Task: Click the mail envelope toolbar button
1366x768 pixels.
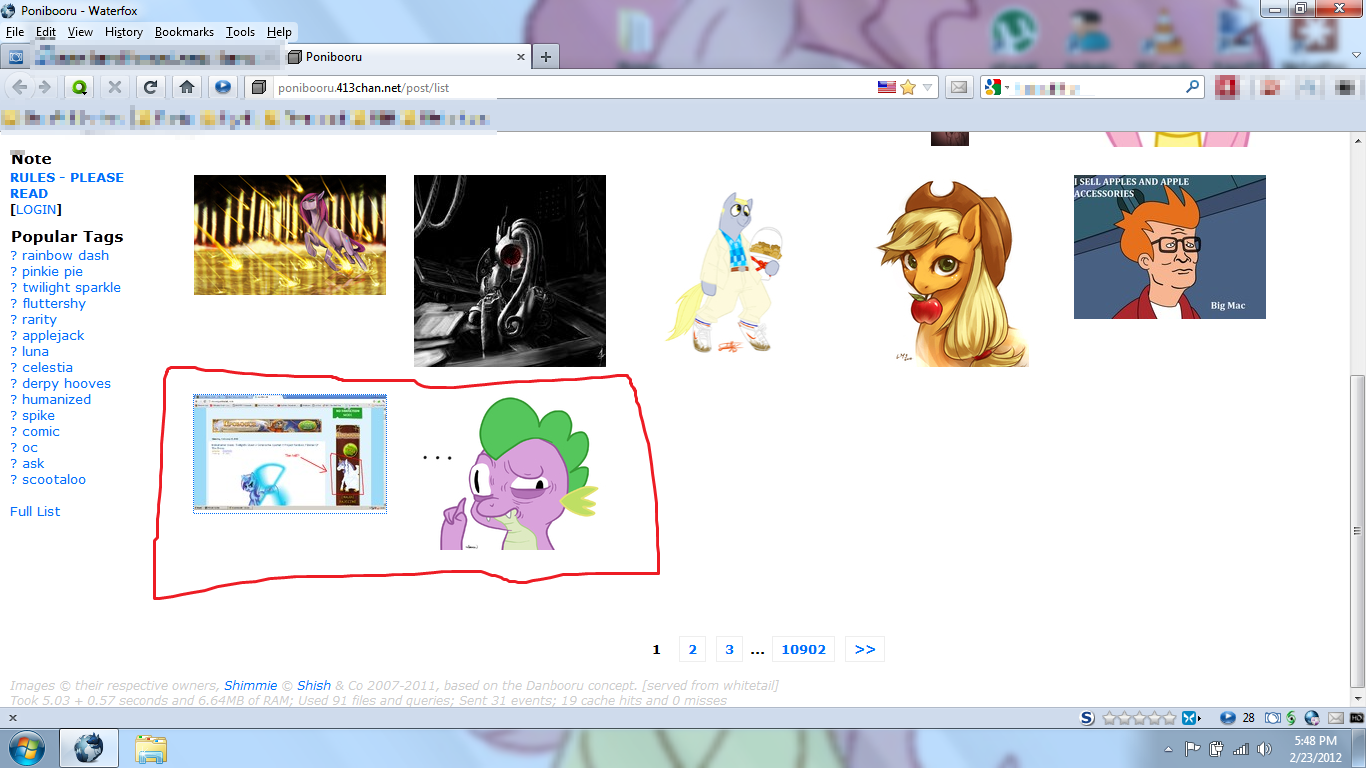Action: (959, 87)
